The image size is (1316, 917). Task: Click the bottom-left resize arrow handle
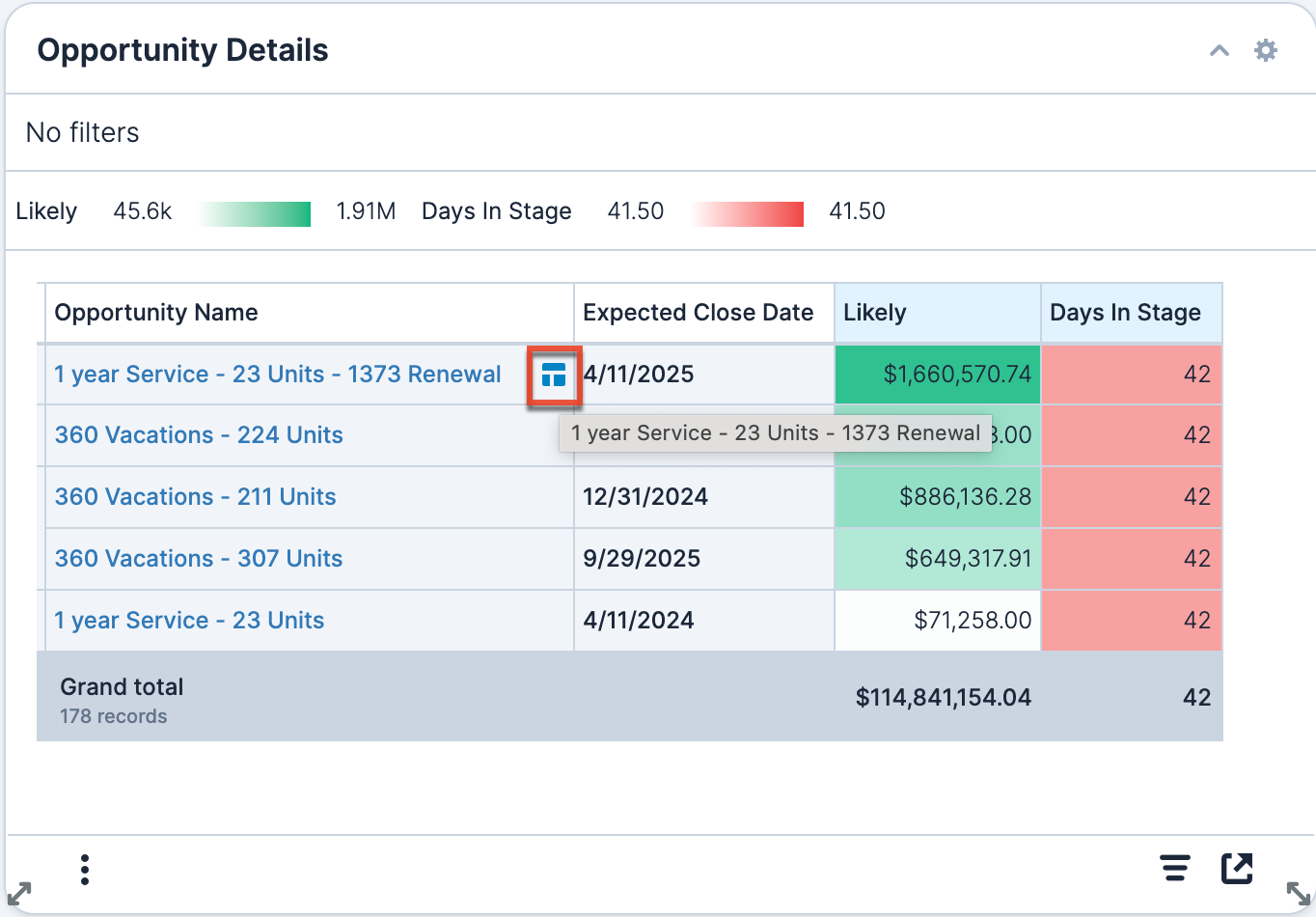click(19, 893)
